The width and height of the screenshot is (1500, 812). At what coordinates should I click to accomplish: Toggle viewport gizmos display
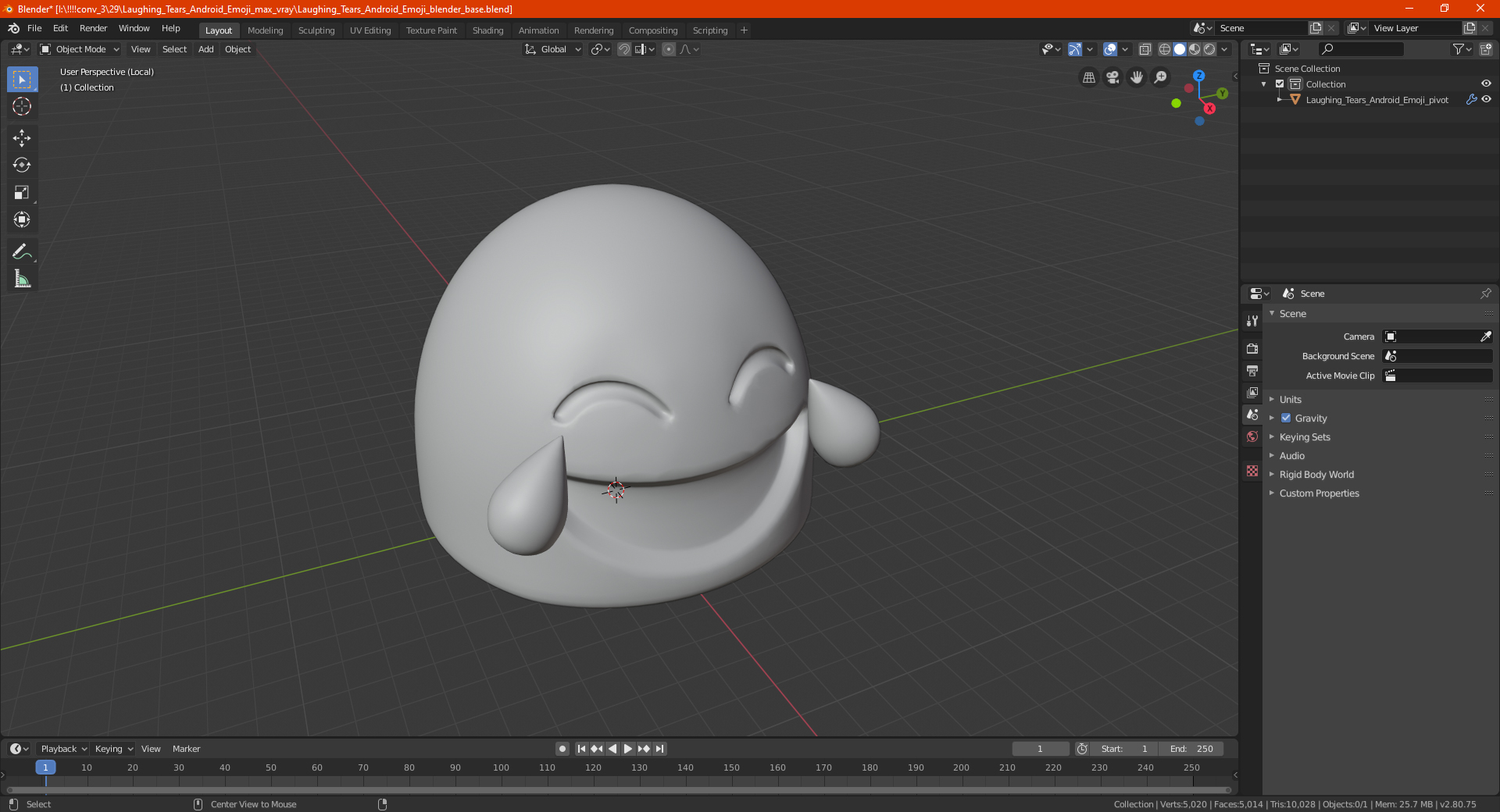pos(1075,49)
